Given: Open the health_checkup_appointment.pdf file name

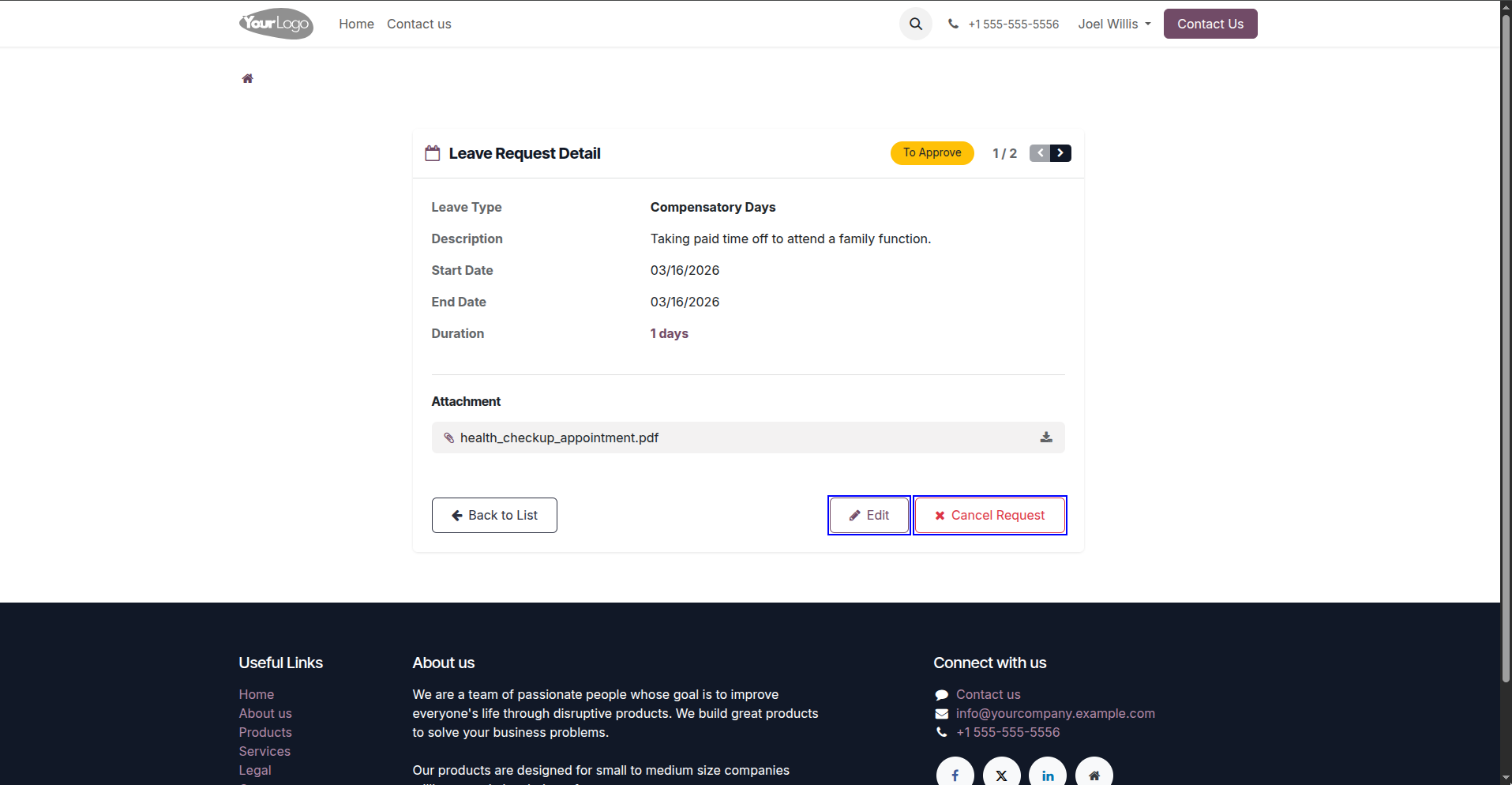Looking at the screenshot, I should (559, 438).
